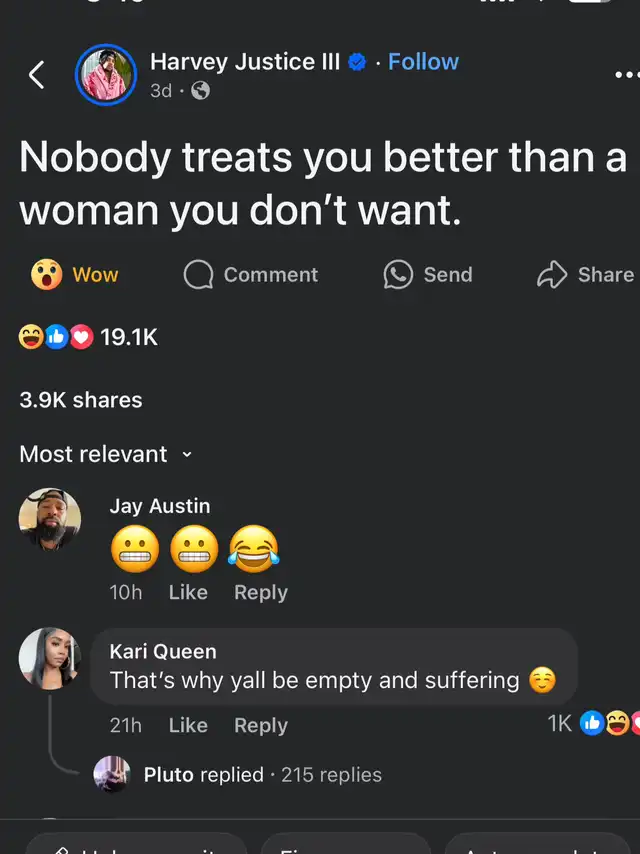Image resolution: width=640 pixels, height=854 pixels.
Task: Open Harvey Justice III profile picture
Action: click(x=106, y=75)
